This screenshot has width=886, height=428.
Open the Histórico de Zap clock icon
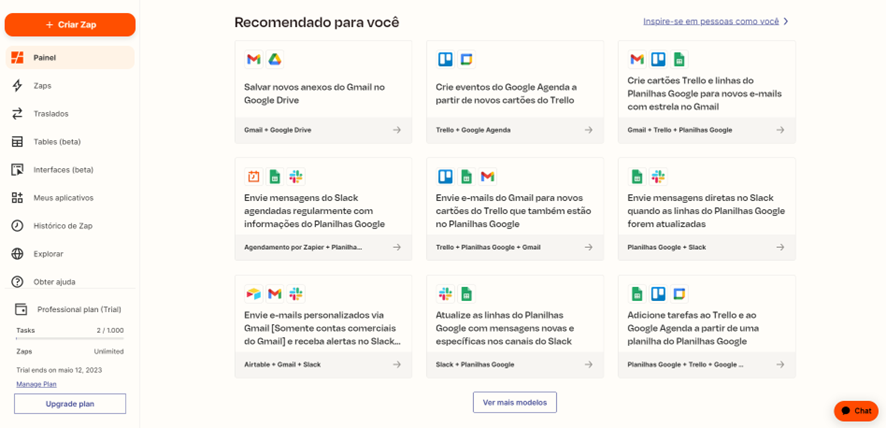tap(17, 226)
